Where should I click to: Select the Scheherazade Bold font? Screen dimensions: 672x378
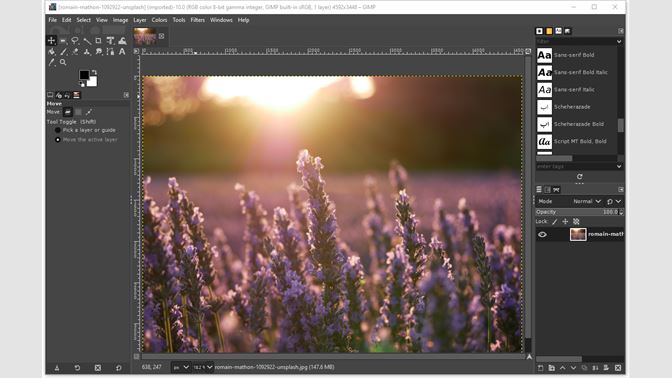(577, 124)
